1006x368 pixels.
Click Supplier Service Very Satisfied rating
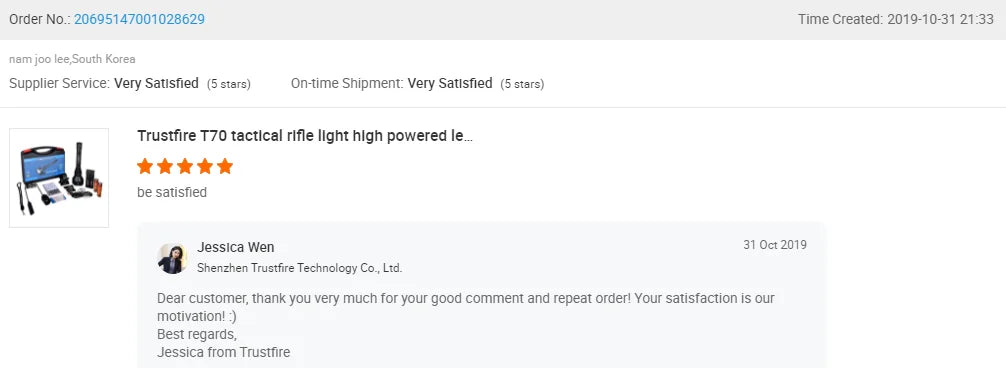point(157,83)
